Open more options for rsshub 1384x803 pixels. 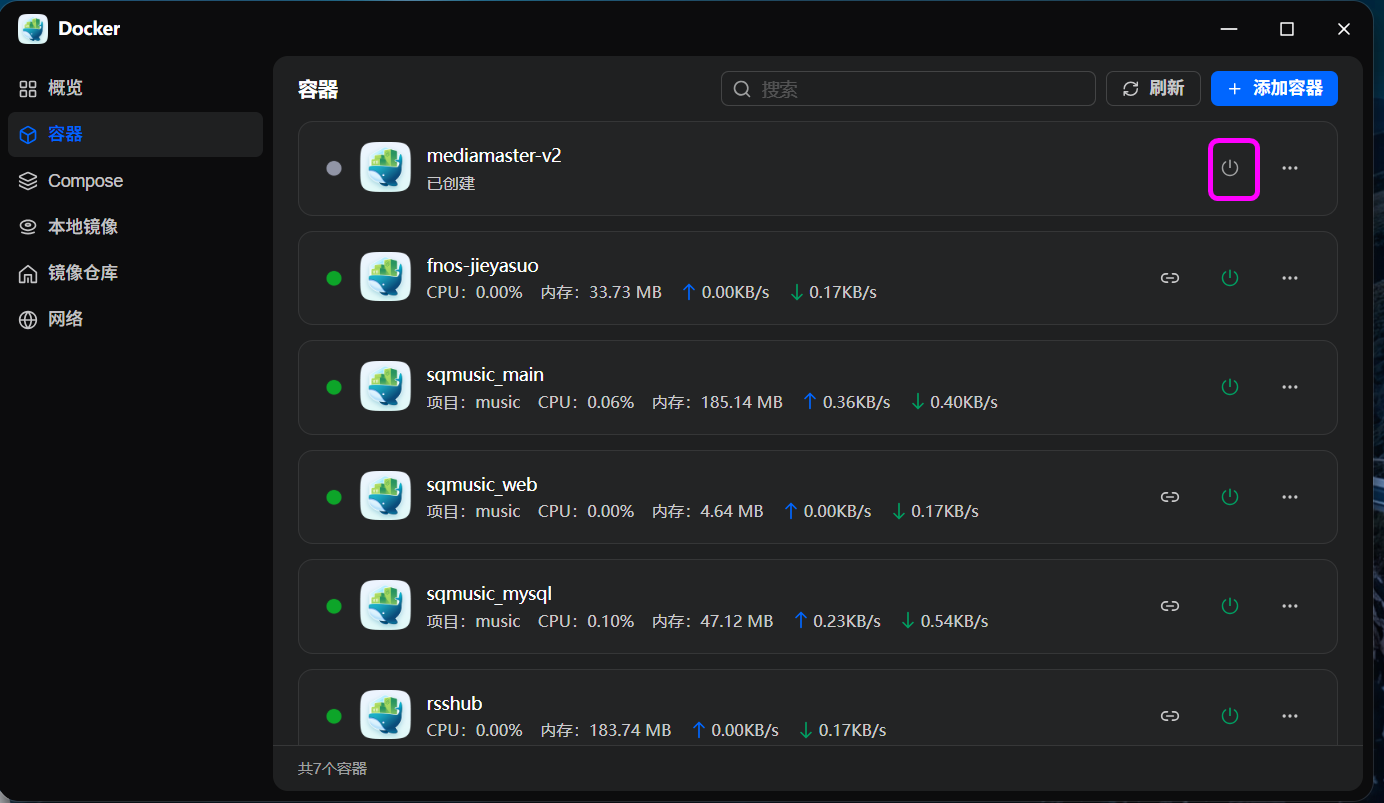(x=1290, y=716)
